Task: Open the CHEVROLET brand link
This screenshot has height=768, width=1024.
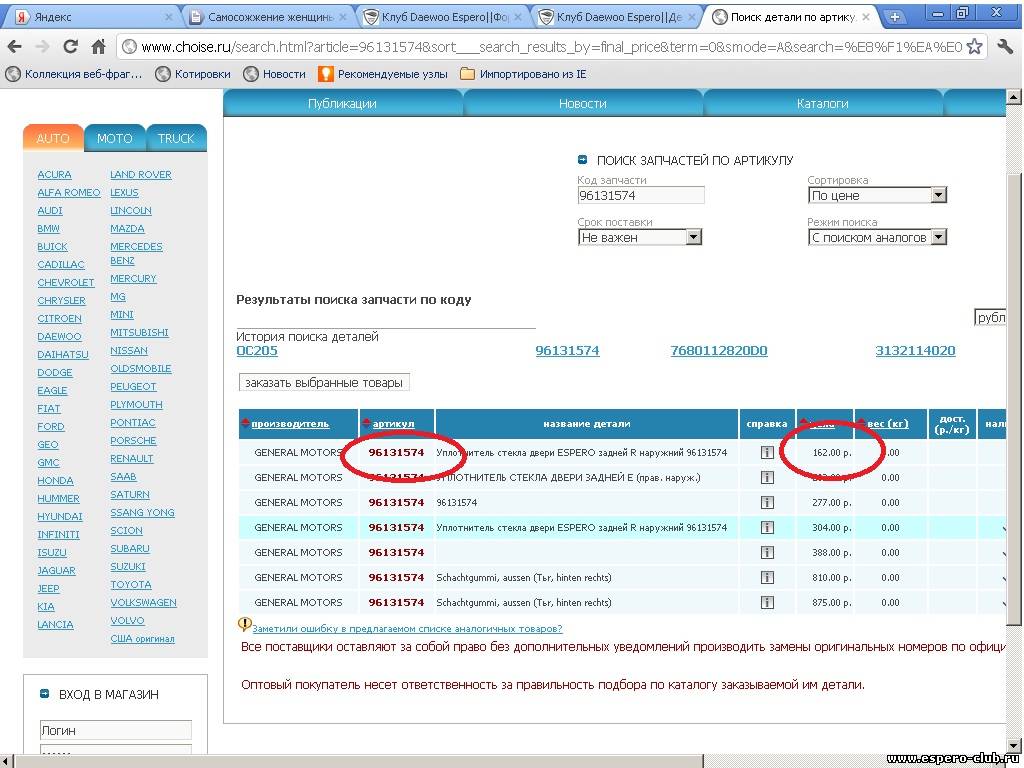Action: pyautogui.click(x=66, y=283)
